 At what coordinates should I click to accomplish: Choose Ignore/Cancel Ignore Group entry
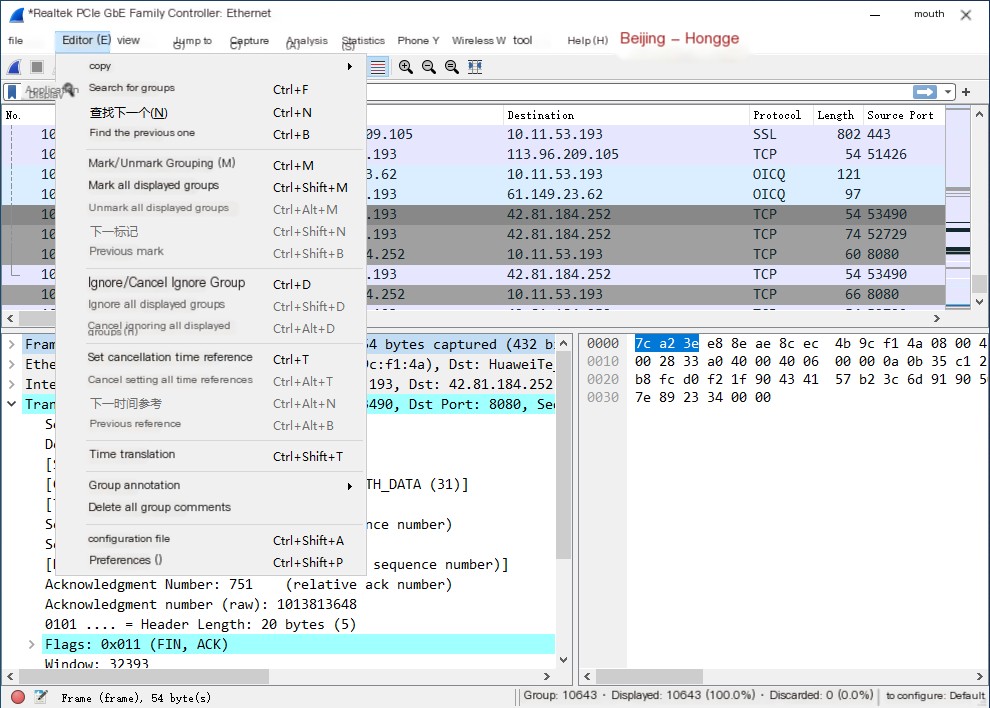pyautogui.click(x=212, y=283)
